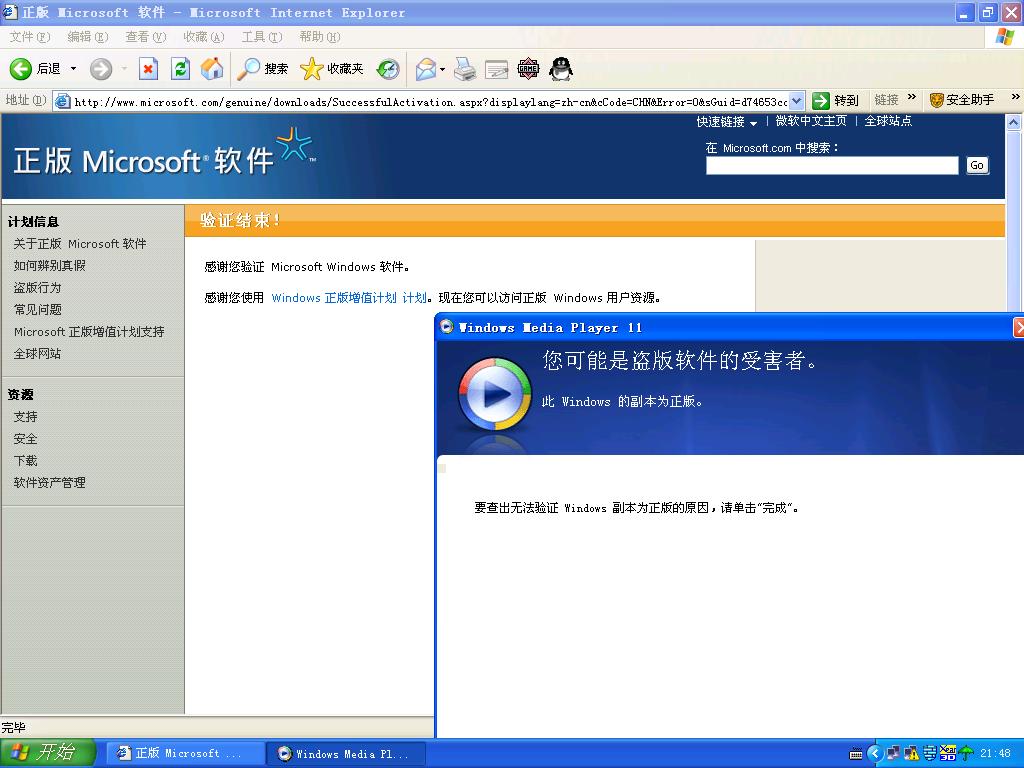The image size is (1024, 768).
Task: Open the 编辑(E) menu
Action: [x=88, y=37]
